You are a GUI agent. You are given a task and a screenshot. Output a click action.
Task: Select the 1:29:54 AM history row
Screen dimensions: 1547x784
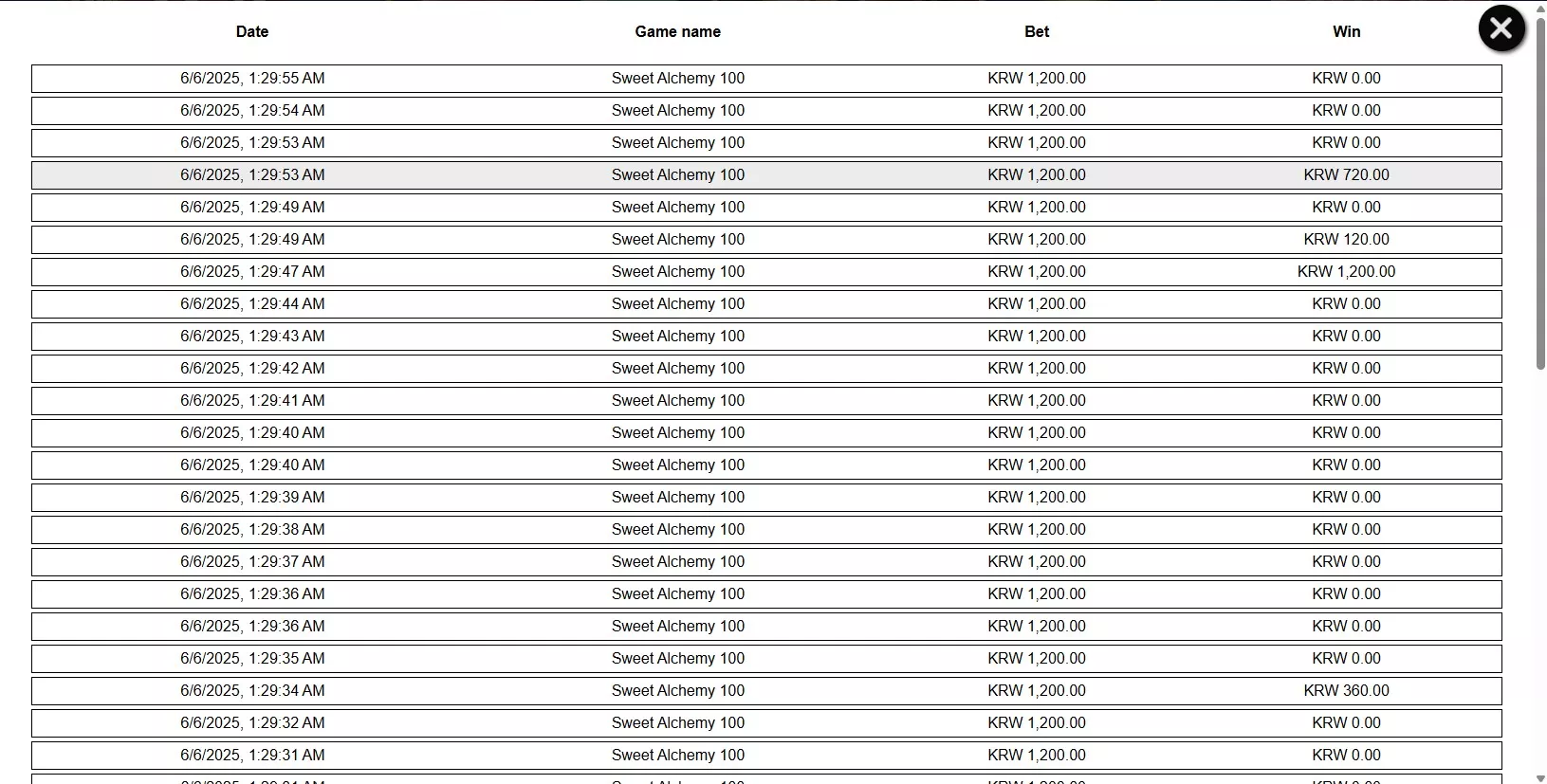tap(766, 111)
